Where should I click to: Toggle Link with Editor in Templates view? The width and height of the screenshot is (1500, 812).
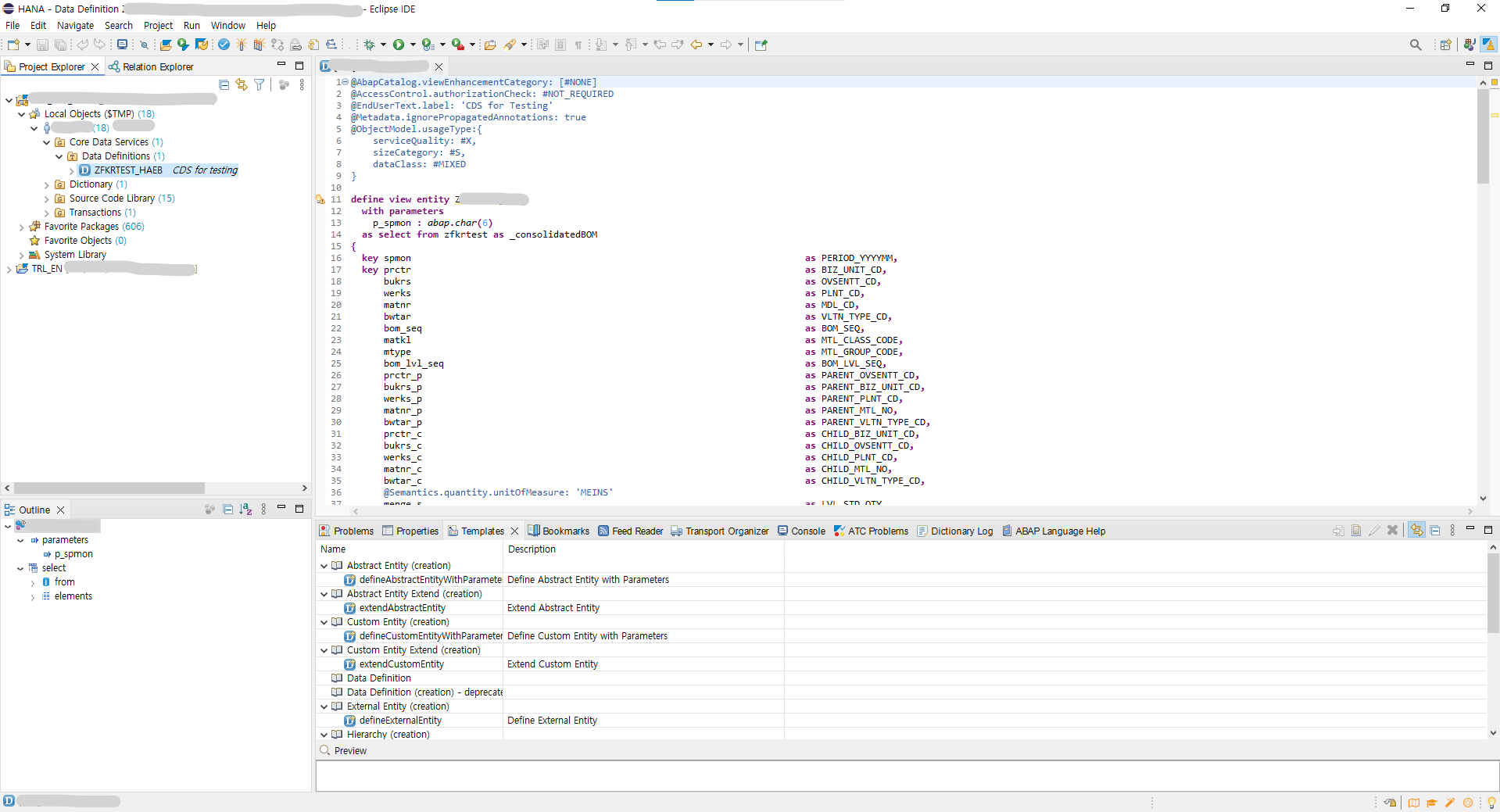pos(1416,531)
